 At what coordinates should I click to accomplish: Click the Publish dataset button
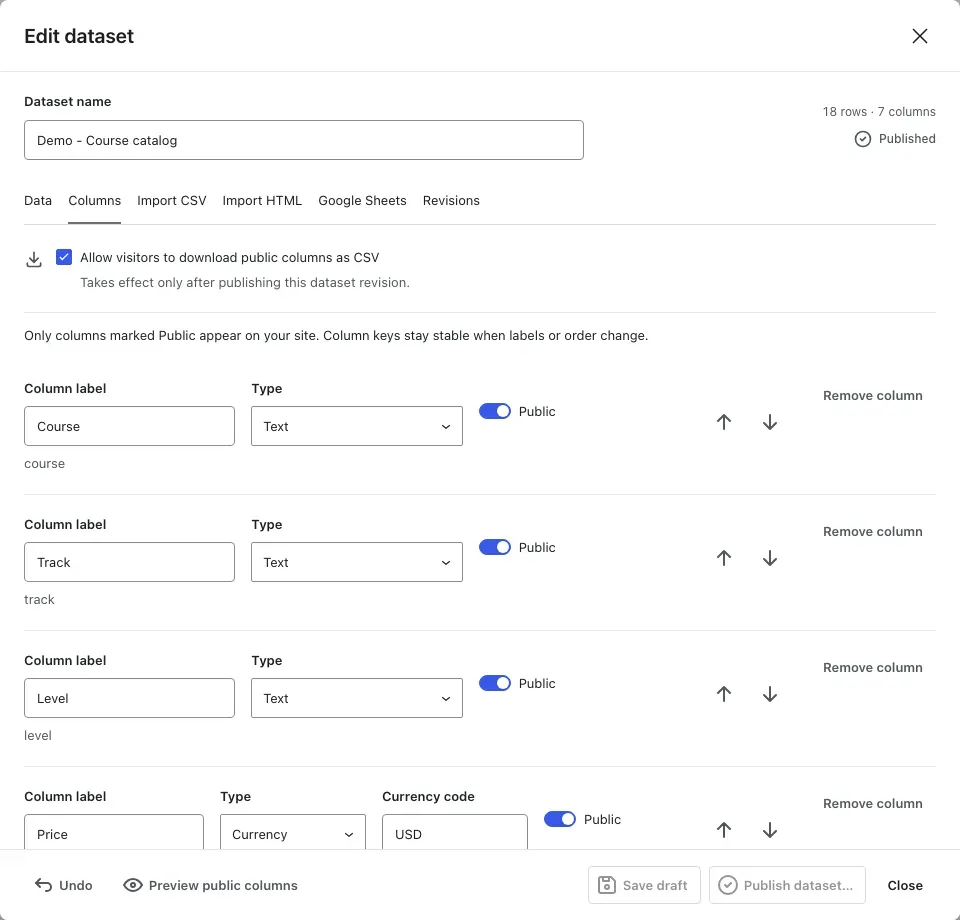787,885
